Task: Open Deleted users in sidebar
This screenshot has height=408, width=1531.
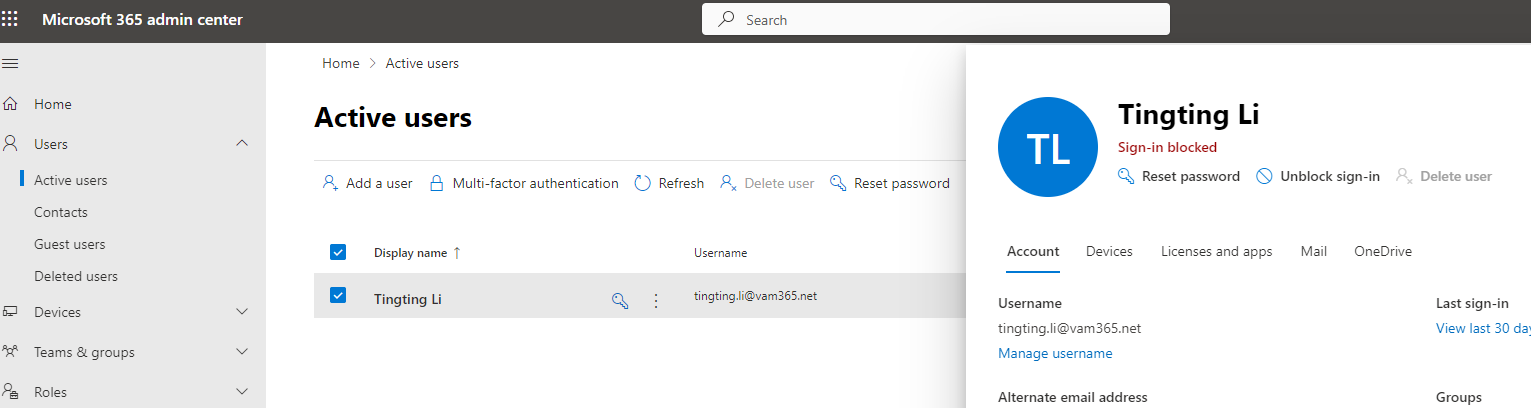Action: (x=76, y=276)
